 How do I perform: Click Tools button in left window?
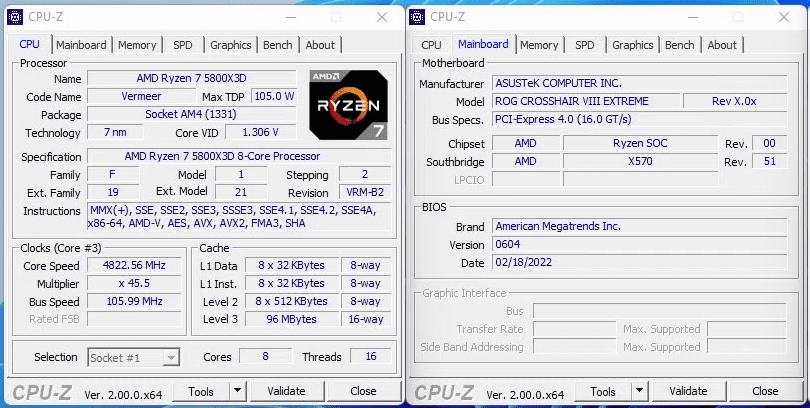coord(200,391)
